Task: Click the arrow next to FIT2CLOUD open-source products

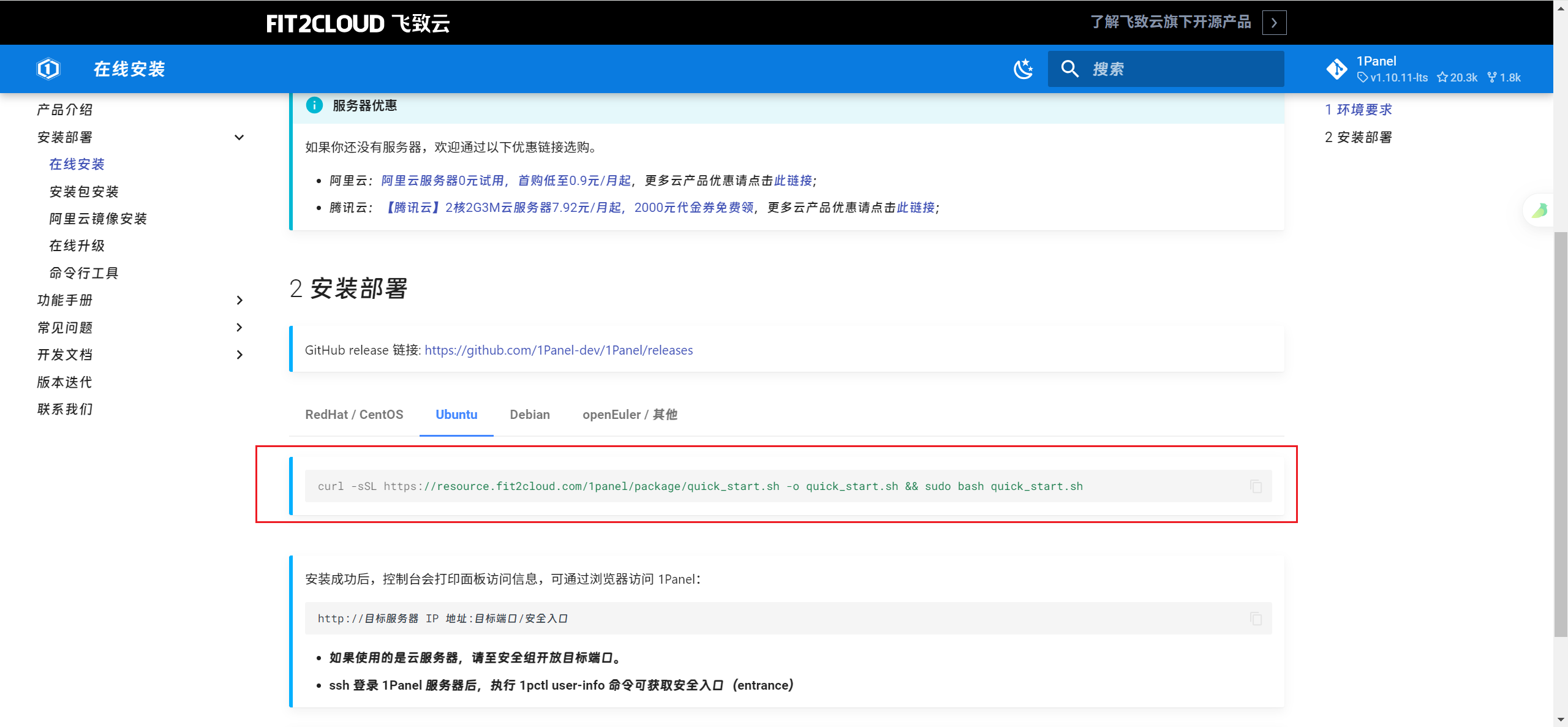Action: coord(1274,23)
